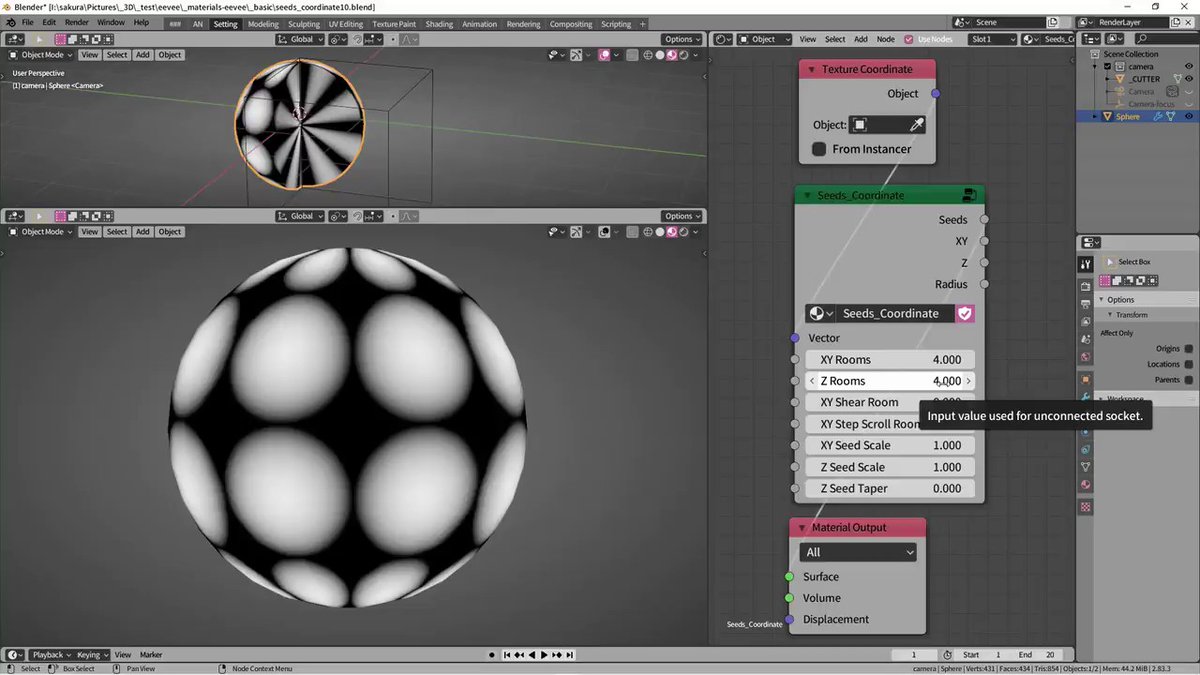Open Global orientation dropdown in bottom viewport
Viewport: 1200px width, 675px height.
tap(300, 216)
